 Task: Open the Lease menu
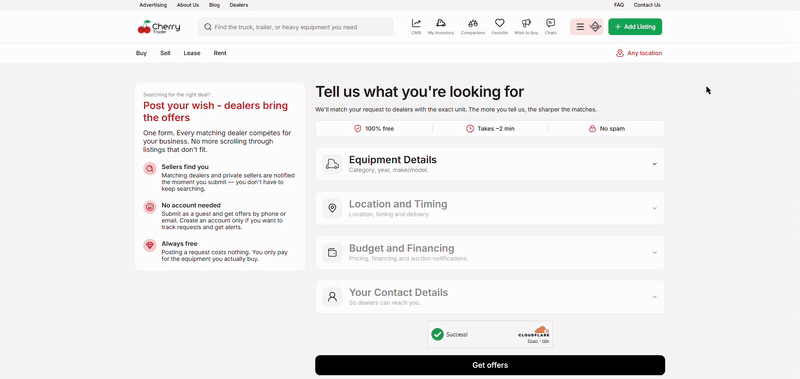click(x=192, y=53)
